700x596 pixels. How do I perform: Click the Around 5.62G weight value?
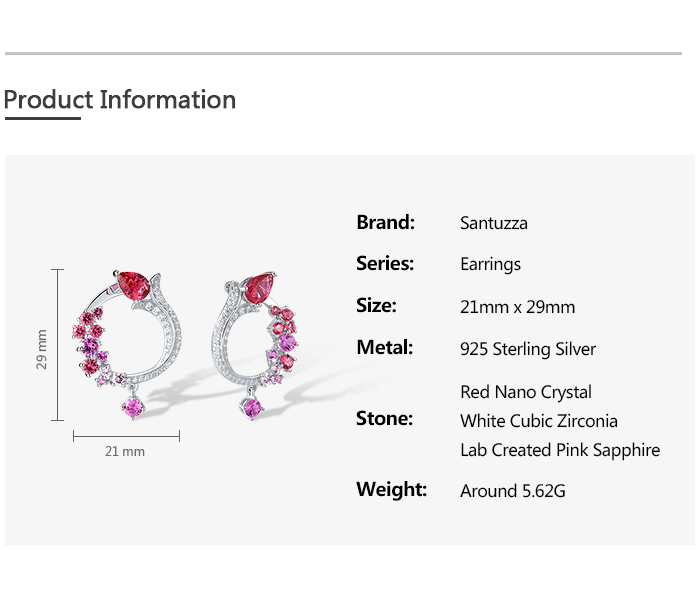point(512,491)
